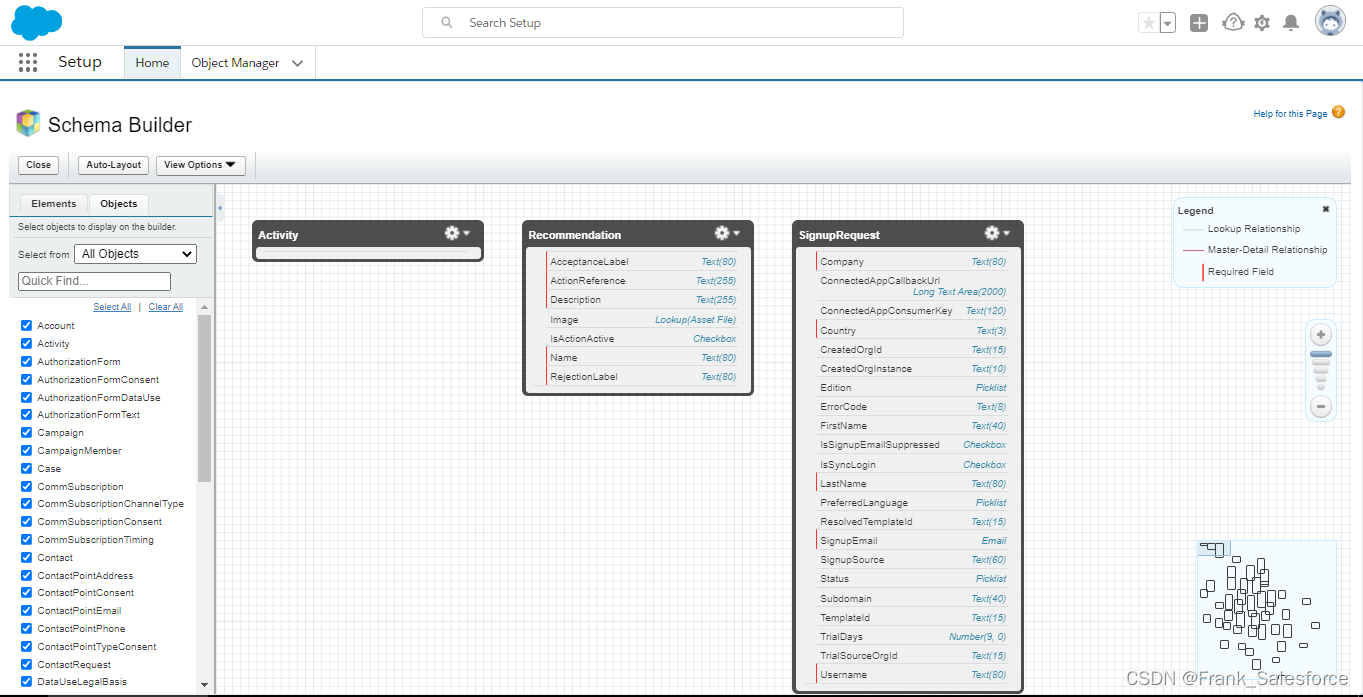Open the help question mark icon
Viewport: 1363px width, 697px height.
(x=1233, y=21)
